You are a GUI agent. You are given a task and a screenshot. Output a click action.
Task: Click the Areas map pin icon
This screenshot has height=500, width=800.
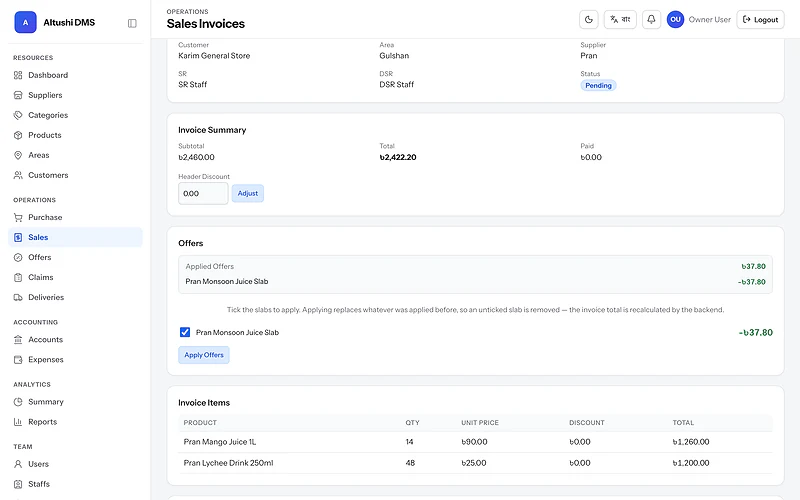coord(18,155)
